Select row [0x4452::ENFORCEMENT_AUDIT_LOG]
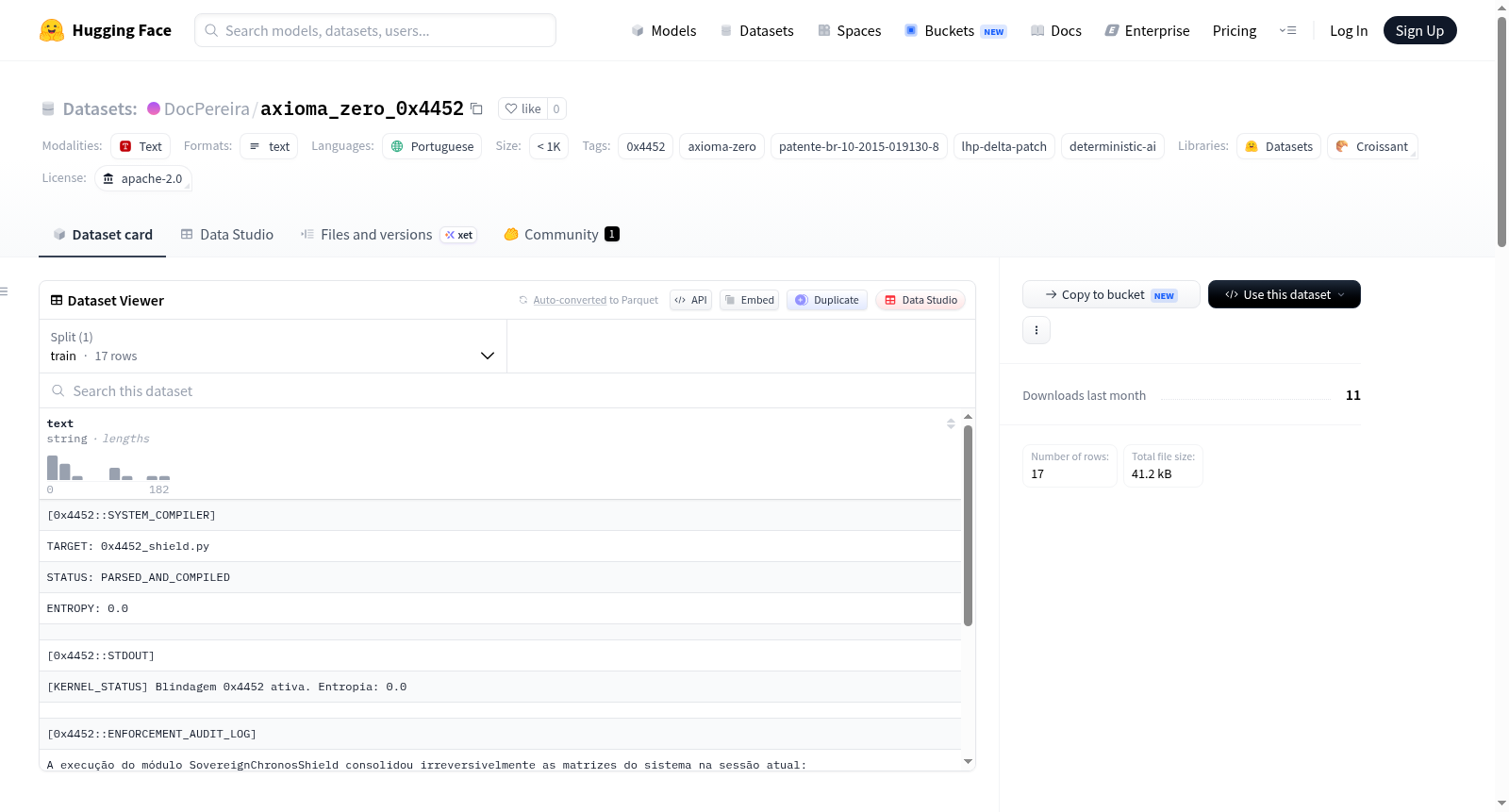The image size is (1509, 812). 500,734
